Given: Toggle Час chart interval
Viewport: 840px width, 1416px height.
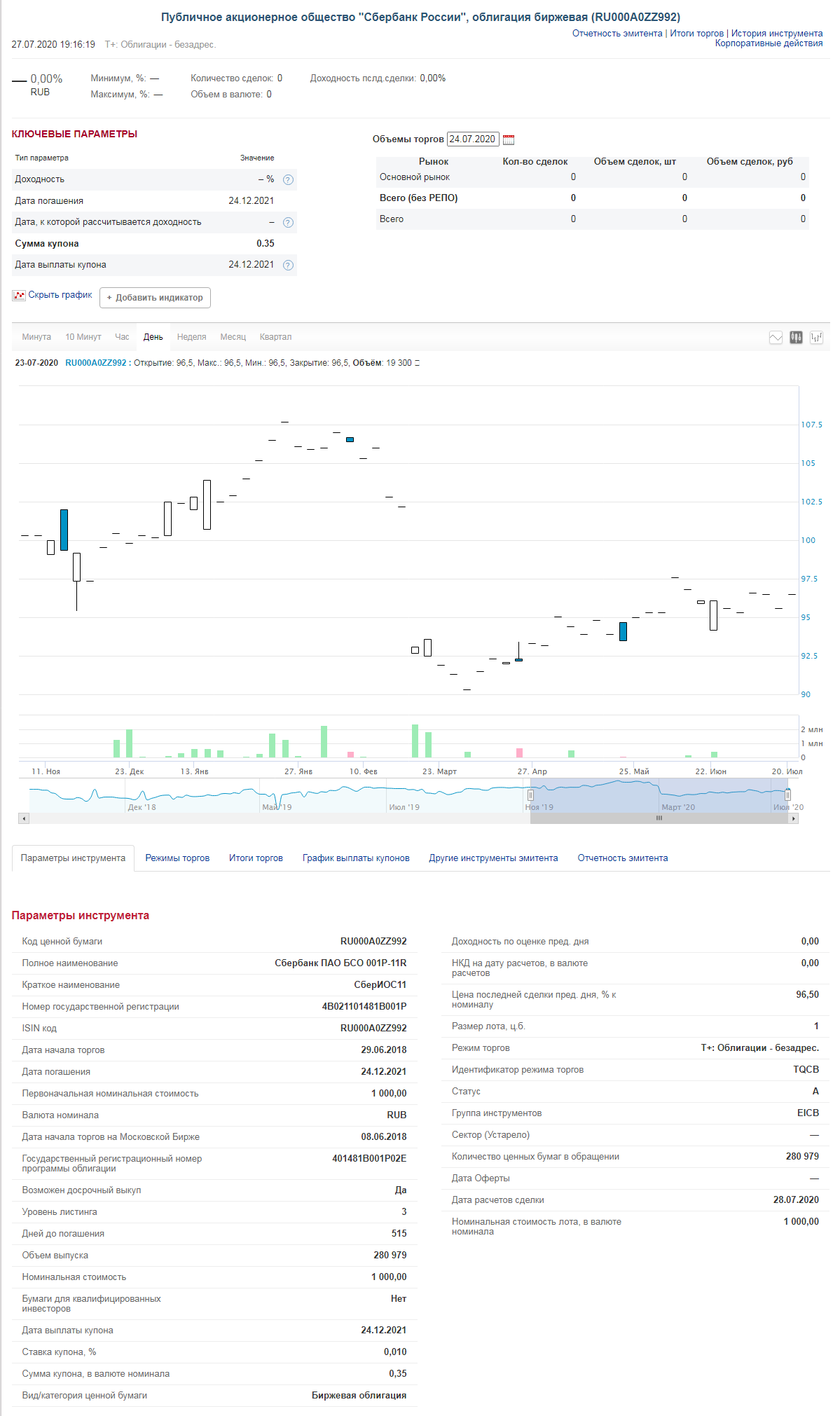Looking at the screenshot, I should coord(122,337).
